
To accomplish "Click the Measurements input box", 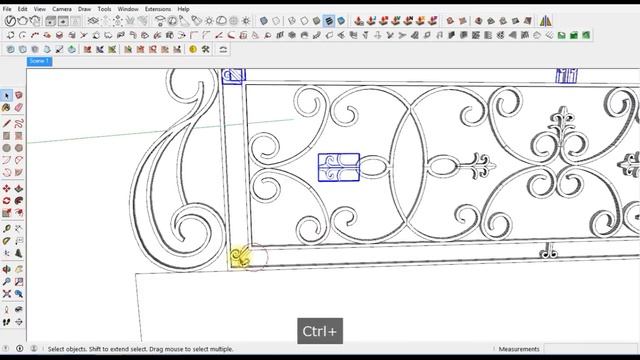I will (591, 349).
